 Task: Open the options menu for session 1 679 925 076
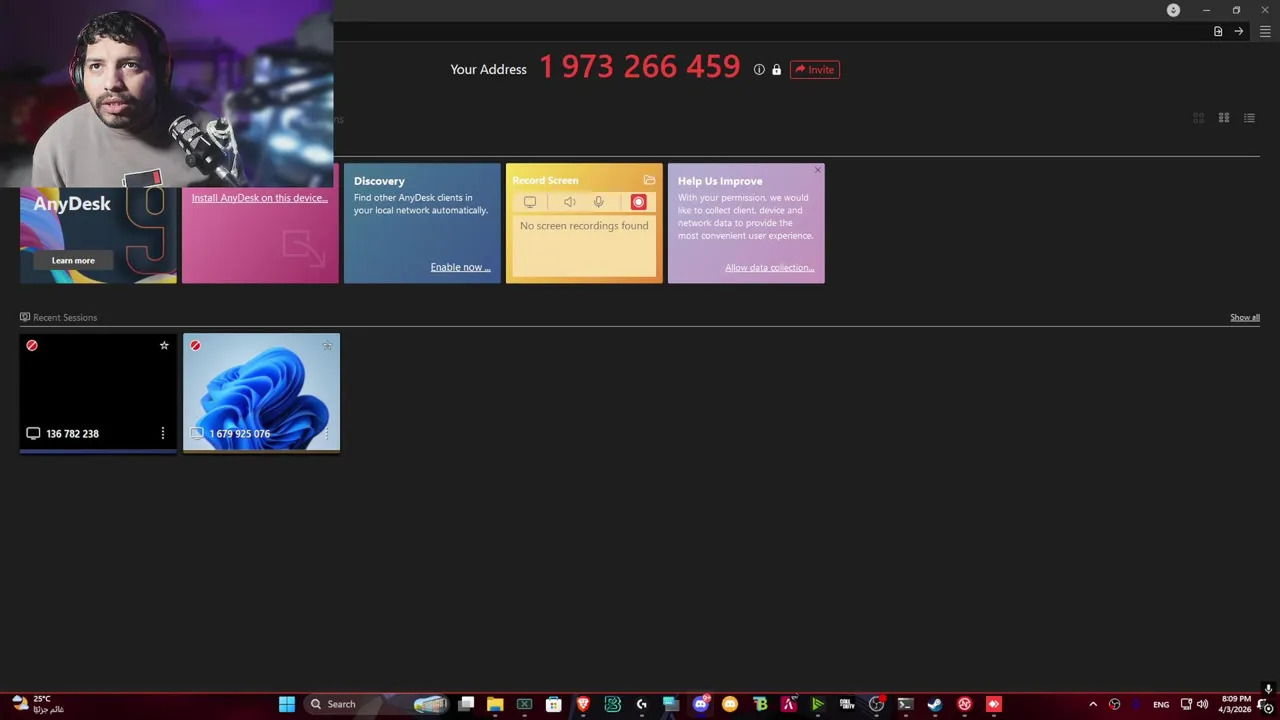click(326, 433)
